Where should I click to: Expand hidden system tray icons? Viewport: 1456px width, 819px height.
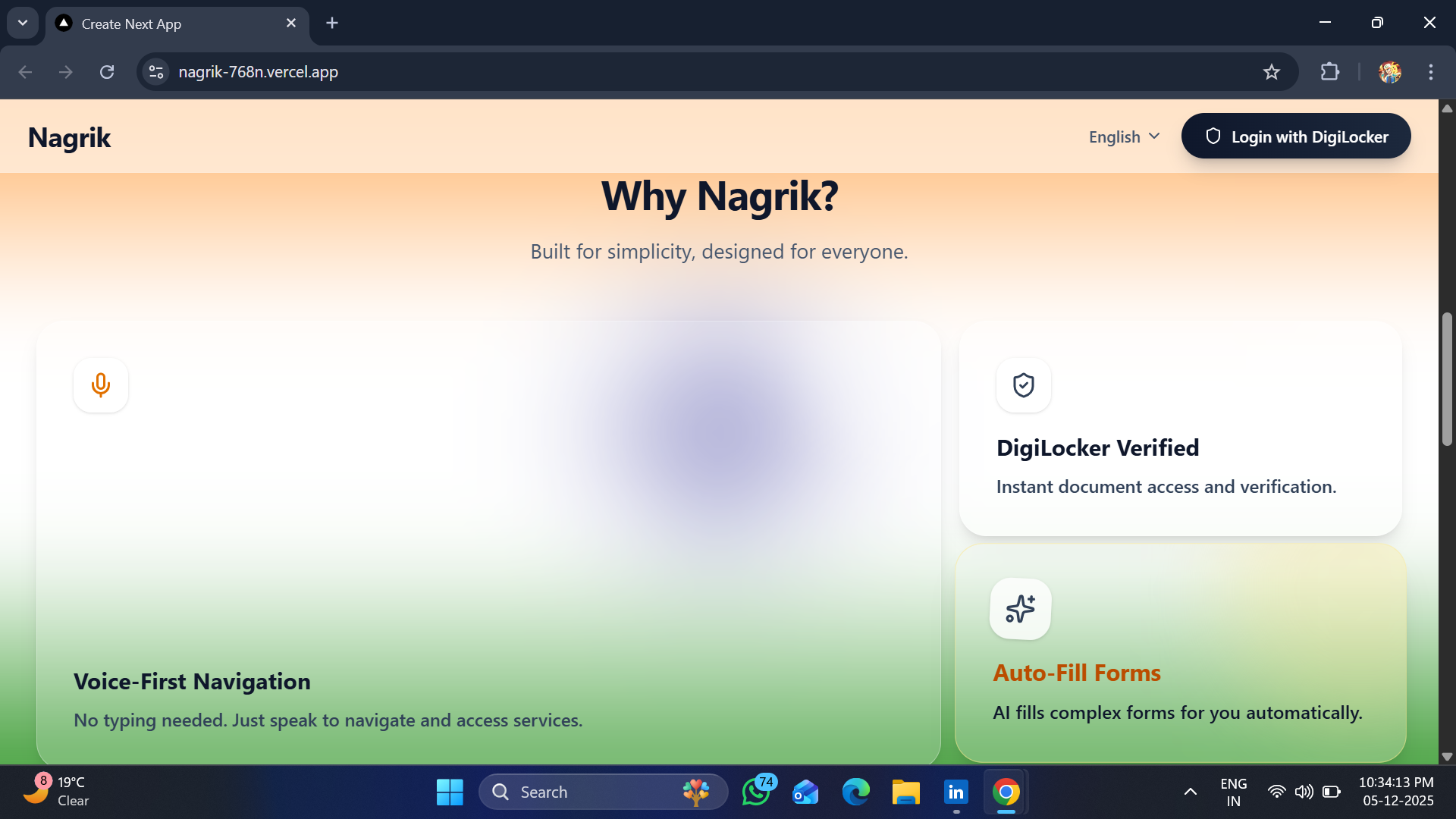click(x=1190, y=792)
